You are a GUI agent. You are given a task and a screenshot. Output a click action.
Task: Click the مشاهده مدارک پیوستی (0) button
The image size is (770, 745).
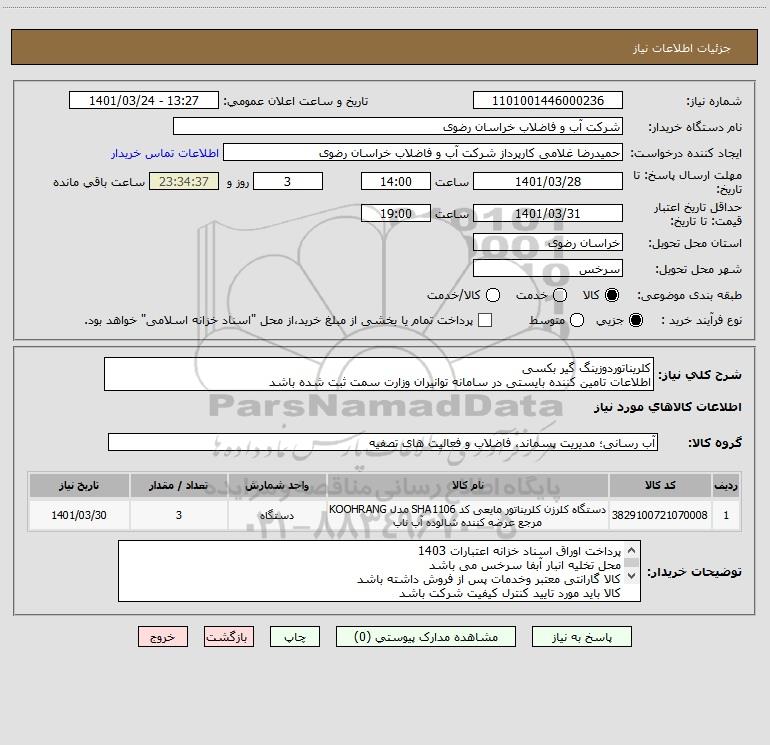tap(426, 637)
